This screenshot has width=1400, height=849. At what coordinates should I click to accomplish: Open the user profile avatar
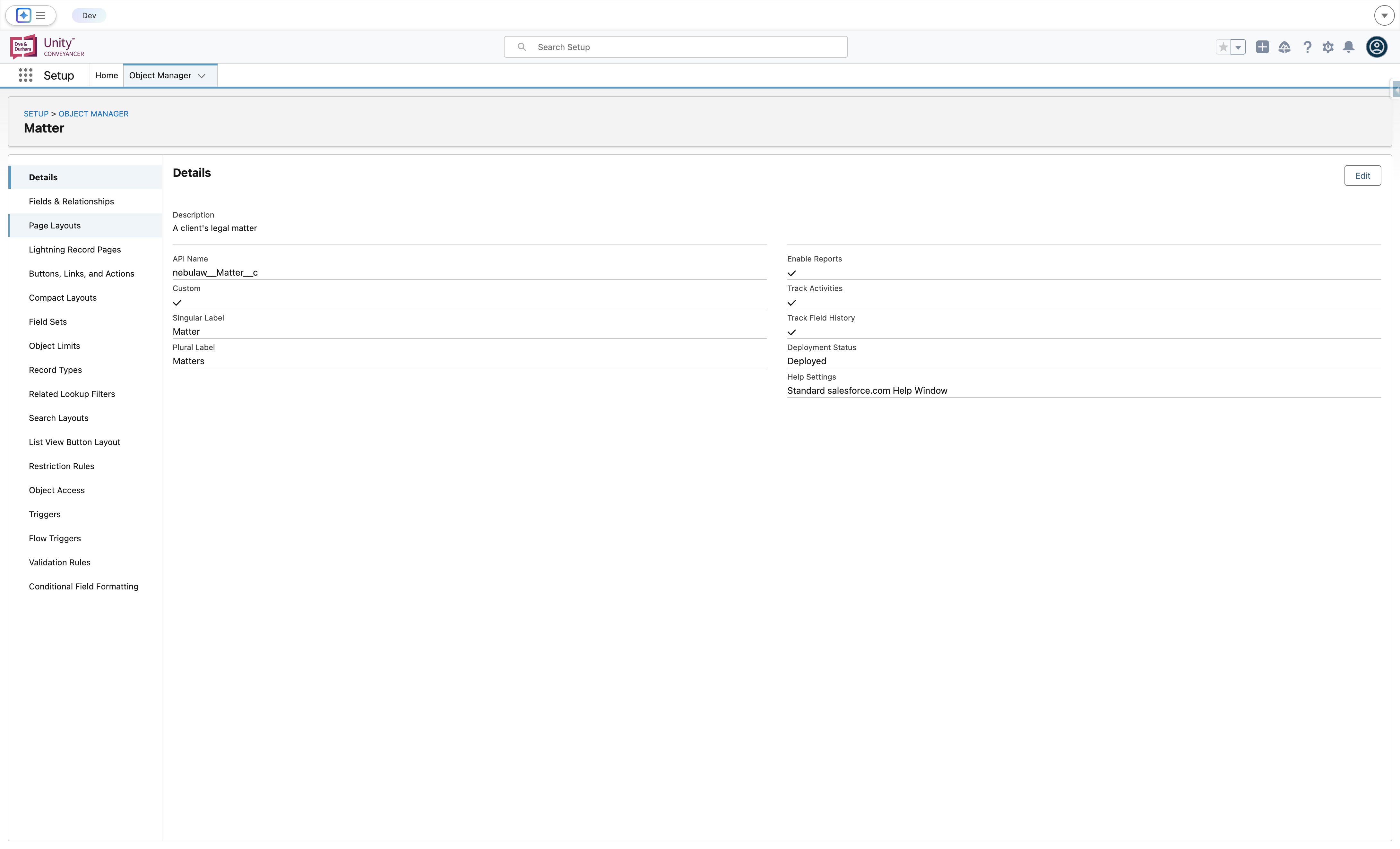(1377, 47)
